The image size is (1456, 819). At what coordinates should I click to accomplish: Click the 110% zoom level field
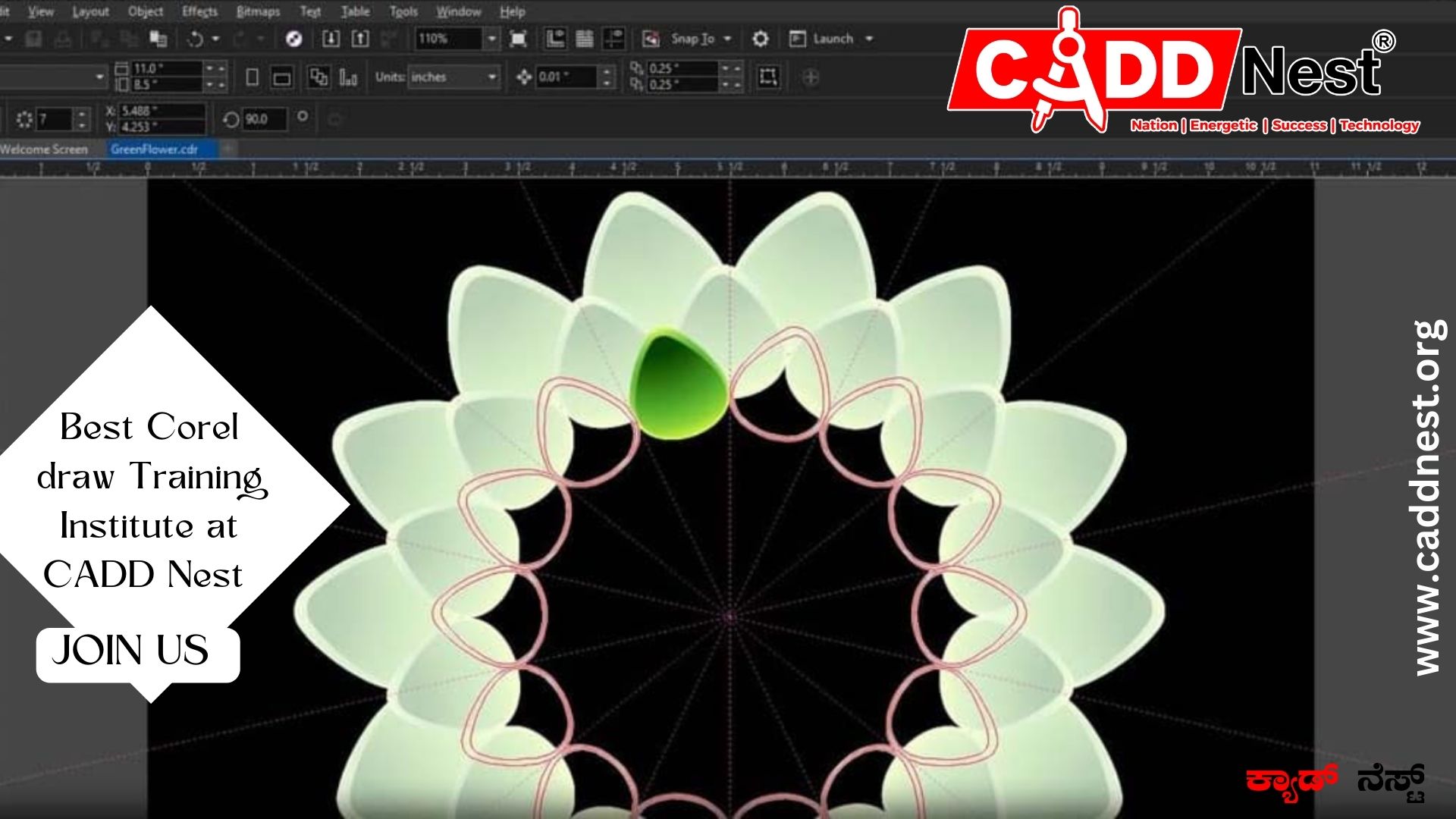pos(448,39)
